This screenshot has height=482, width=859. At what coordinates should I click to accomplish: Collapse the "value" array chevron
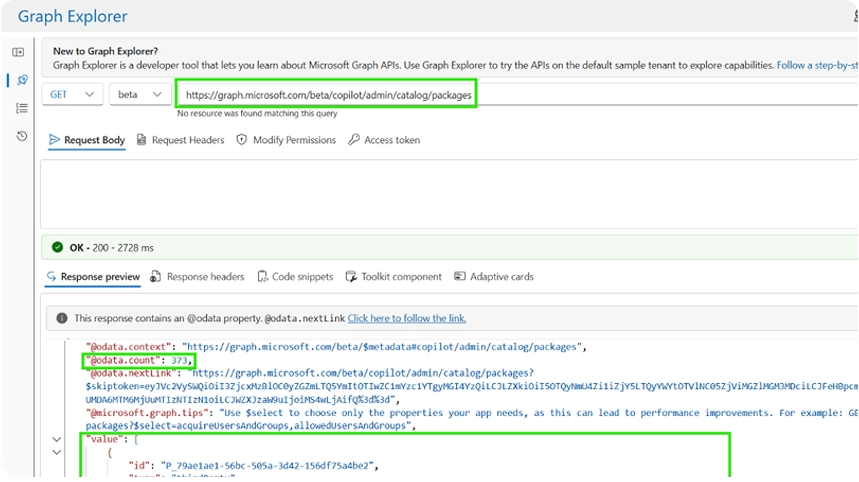56,439
